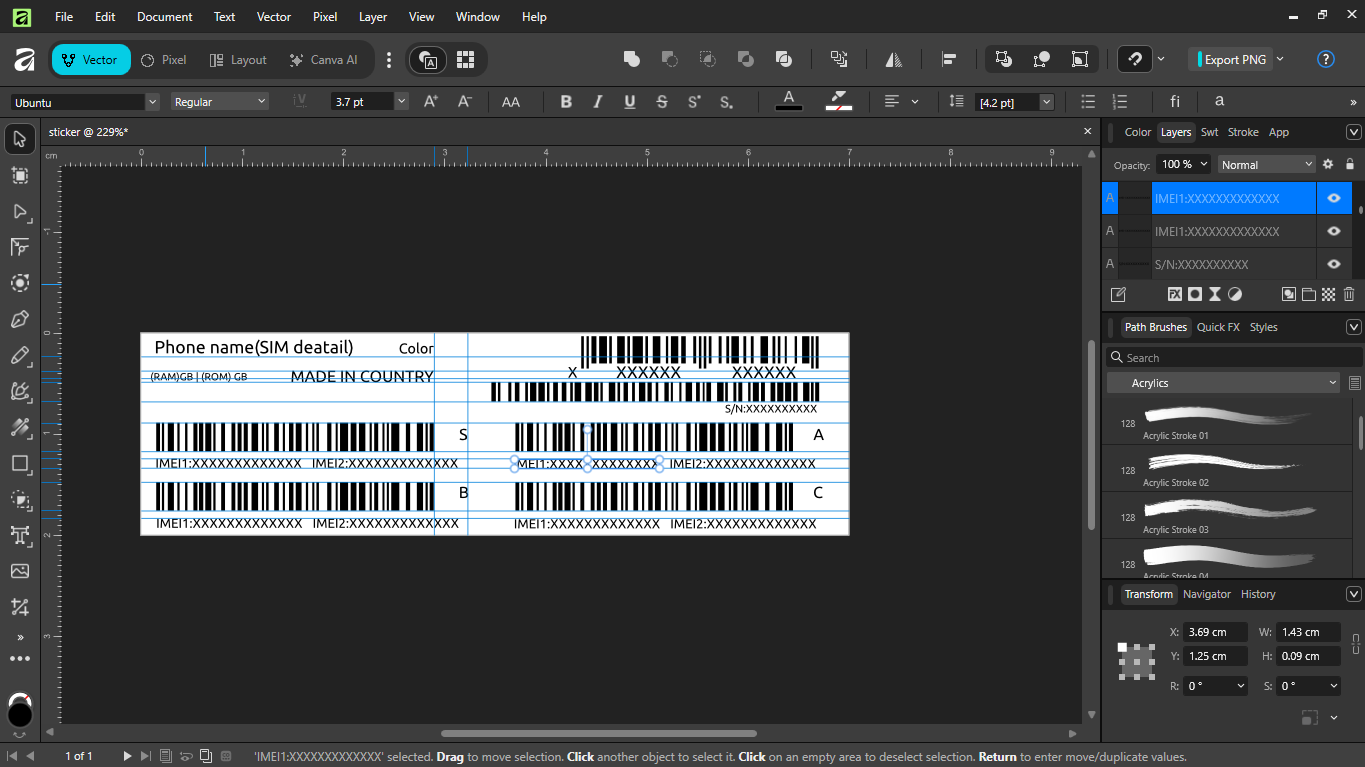Open the layer opacity dropdown
The width and height of the screenshot is (1365, 767).
pyautogui.click(x=1203, y=164)
